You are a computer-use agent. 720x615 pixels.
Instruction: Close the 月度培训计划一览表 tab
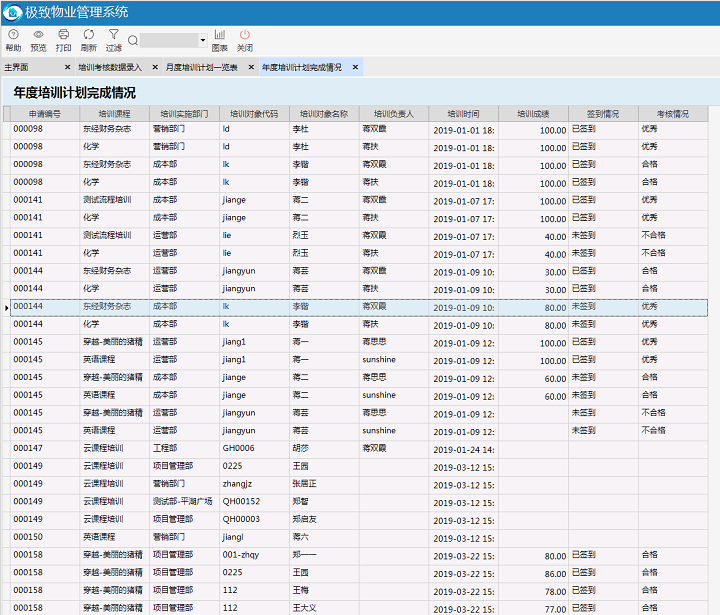(251, 68)
